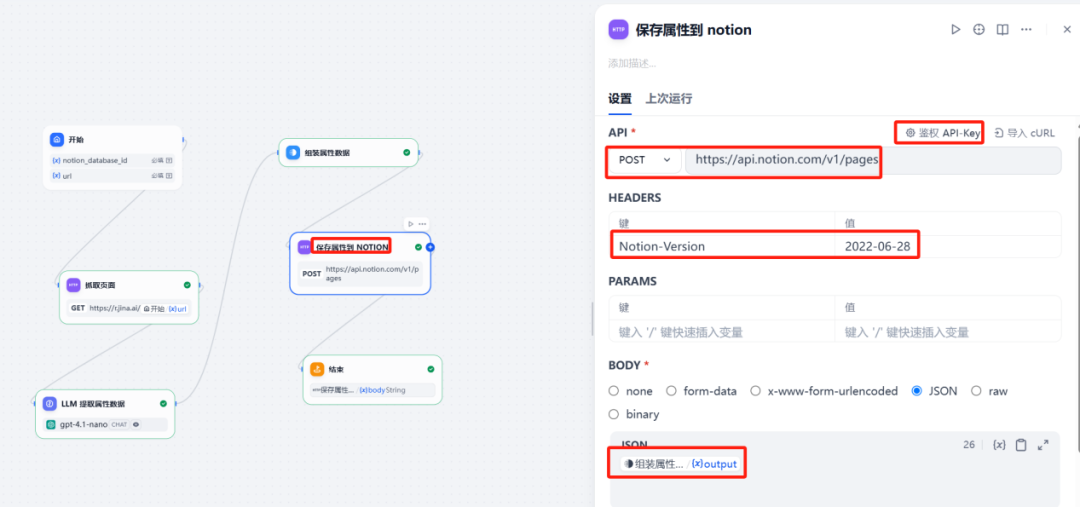Select the 开始 node title
Image resolution: width=1080 pixels, height=507 pixels.
coord(76,139)
